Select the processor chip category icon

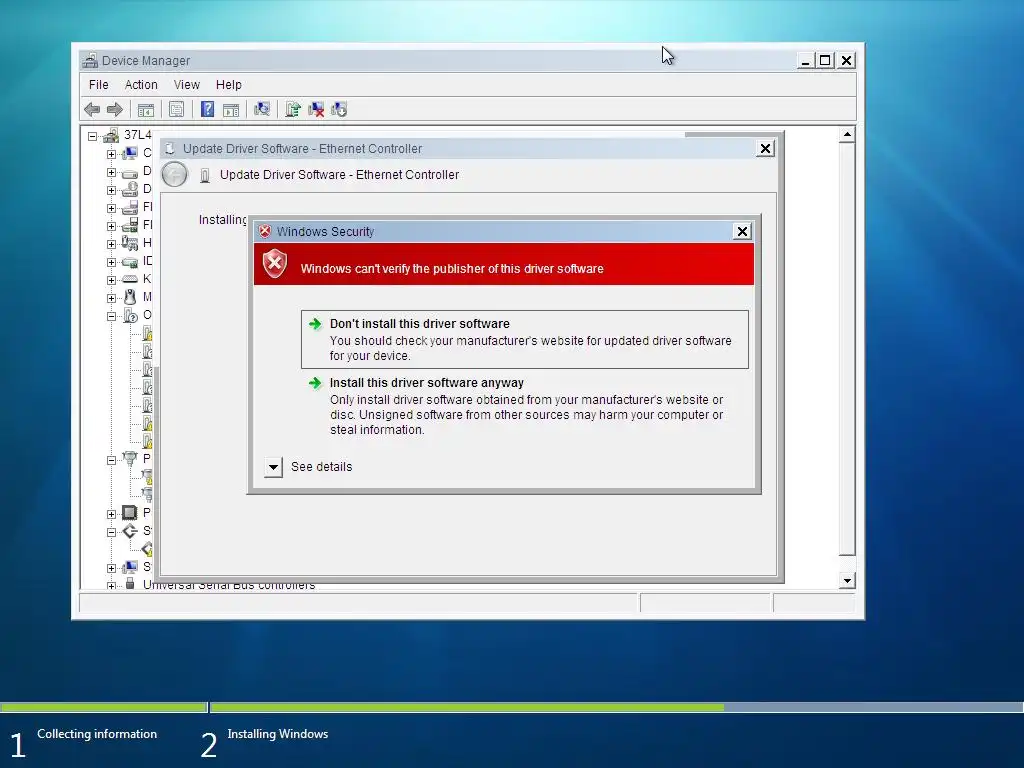tap(130, 513)
